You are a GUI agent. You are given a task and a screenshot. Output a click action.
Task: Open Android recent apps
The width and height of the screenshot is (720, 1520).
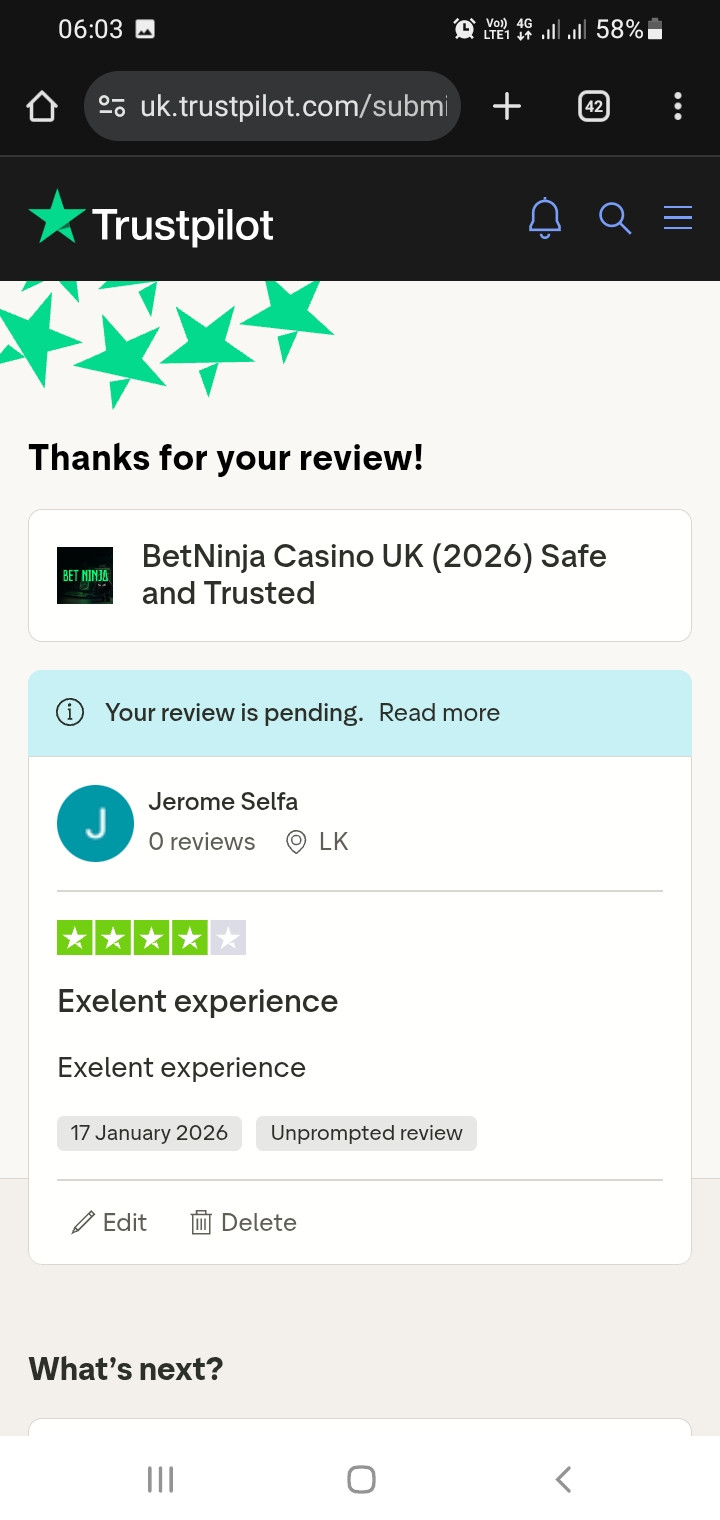pos(160,1479)
